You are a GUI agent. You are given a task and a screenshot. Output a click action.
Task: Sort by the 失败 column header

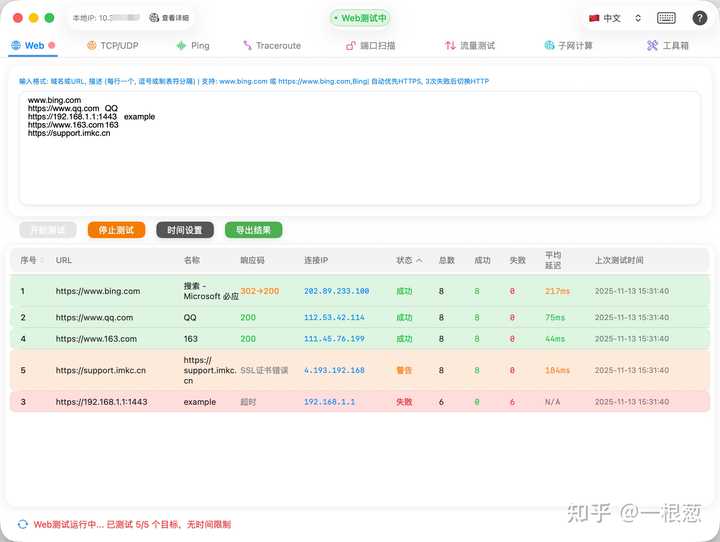coord(518,260)
